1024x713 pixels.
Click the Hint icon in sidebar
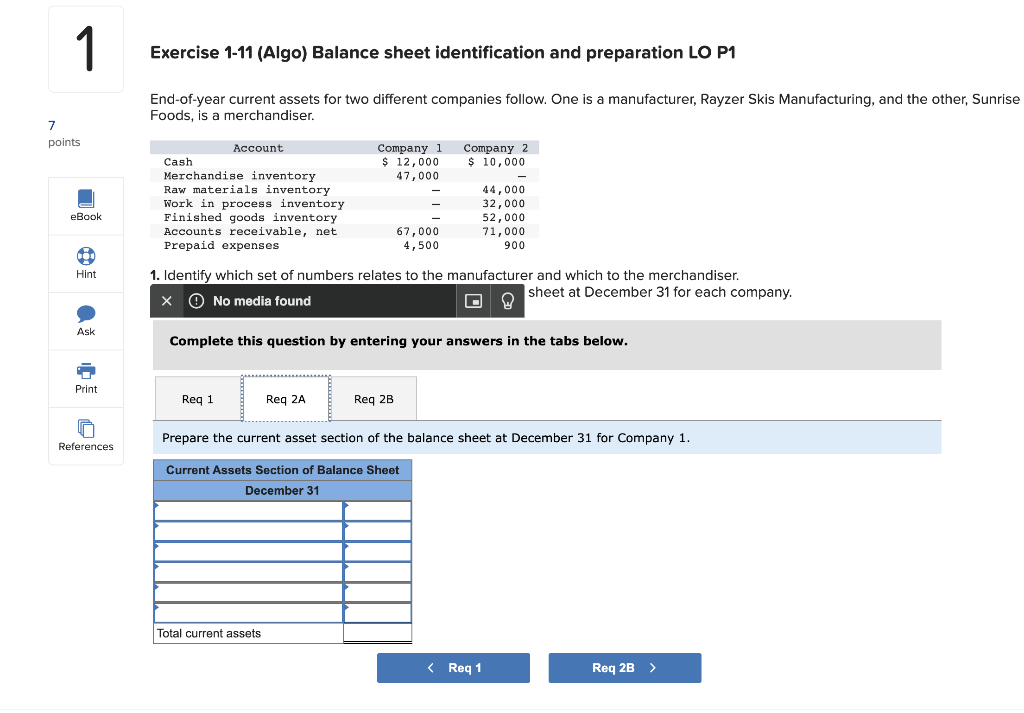tap(85, 262)
